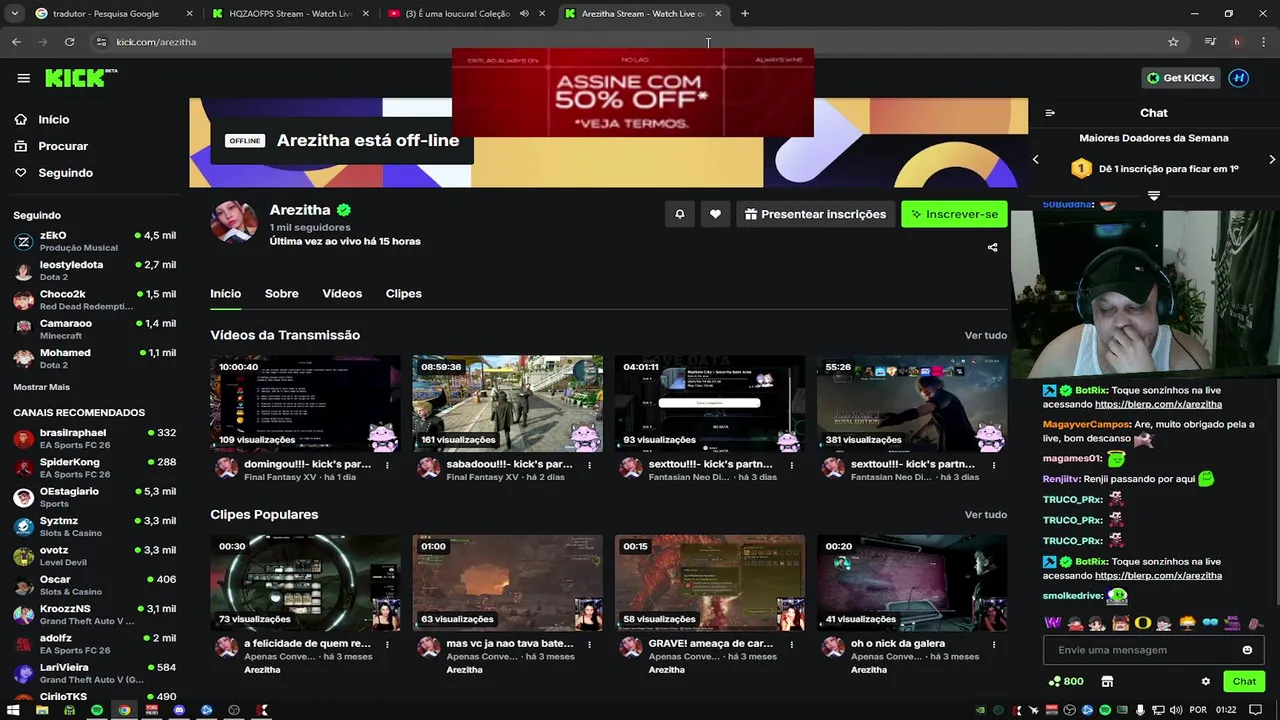The image size is (1280, 720).
Task: Click the share icon below the subscribe button
Action: pyautogui.click(x=993, y=247)
